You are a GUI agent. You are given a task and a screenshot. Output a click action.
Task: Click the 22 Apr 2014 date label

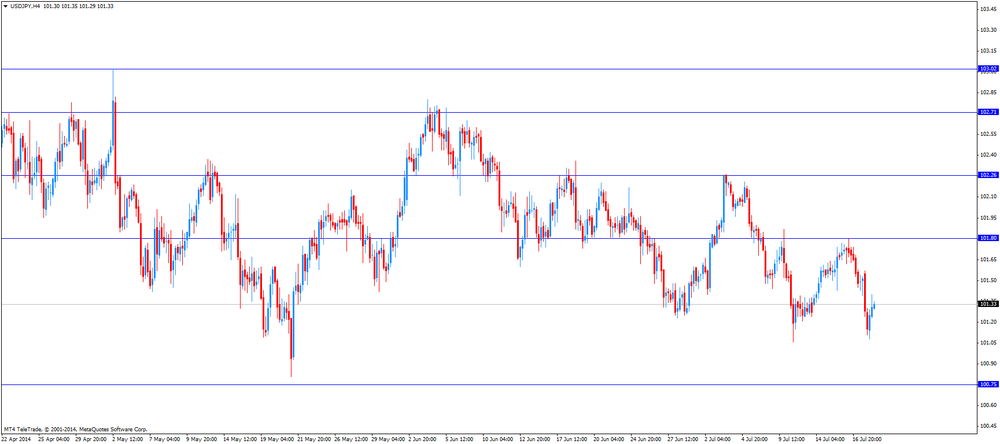(17, 439)
